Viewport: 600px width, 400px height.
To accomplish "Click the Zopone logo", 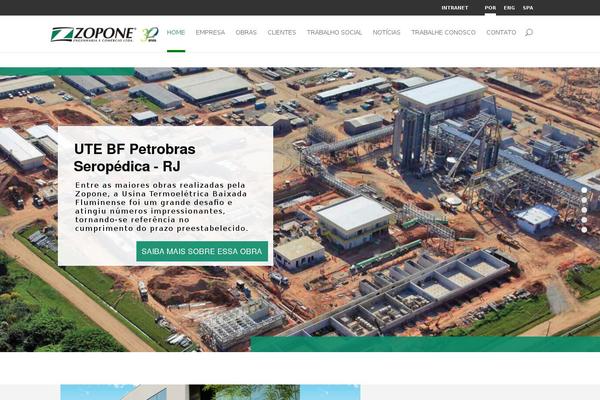I will click(93, 34).
